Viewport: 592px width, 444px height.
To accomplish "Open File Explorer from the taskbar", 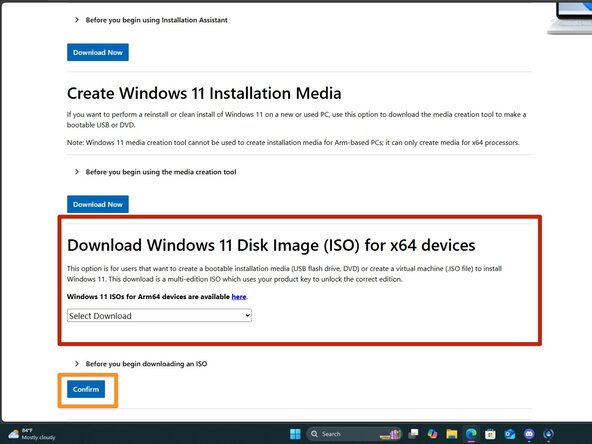I will 452,434.
